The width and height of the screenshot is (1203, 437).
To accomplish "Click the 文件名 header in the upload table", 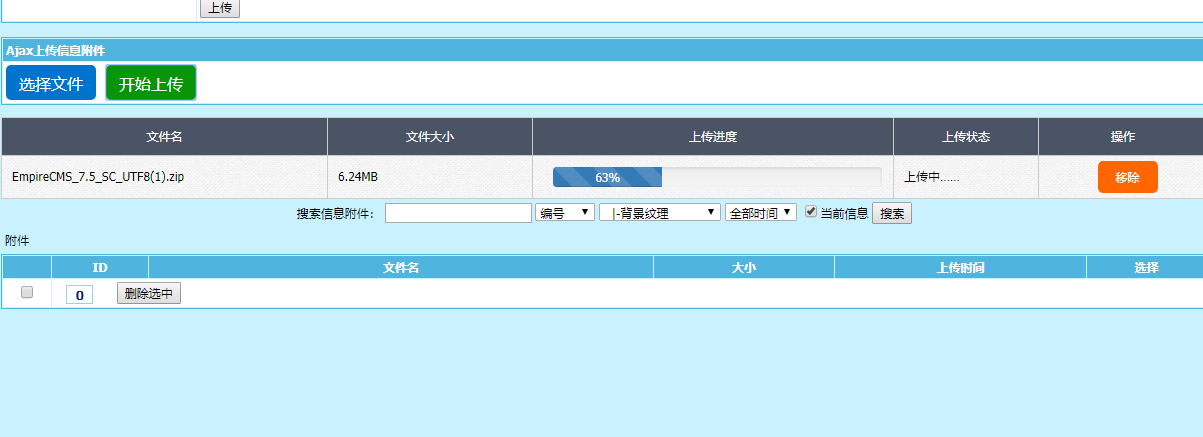I will 164,137.
